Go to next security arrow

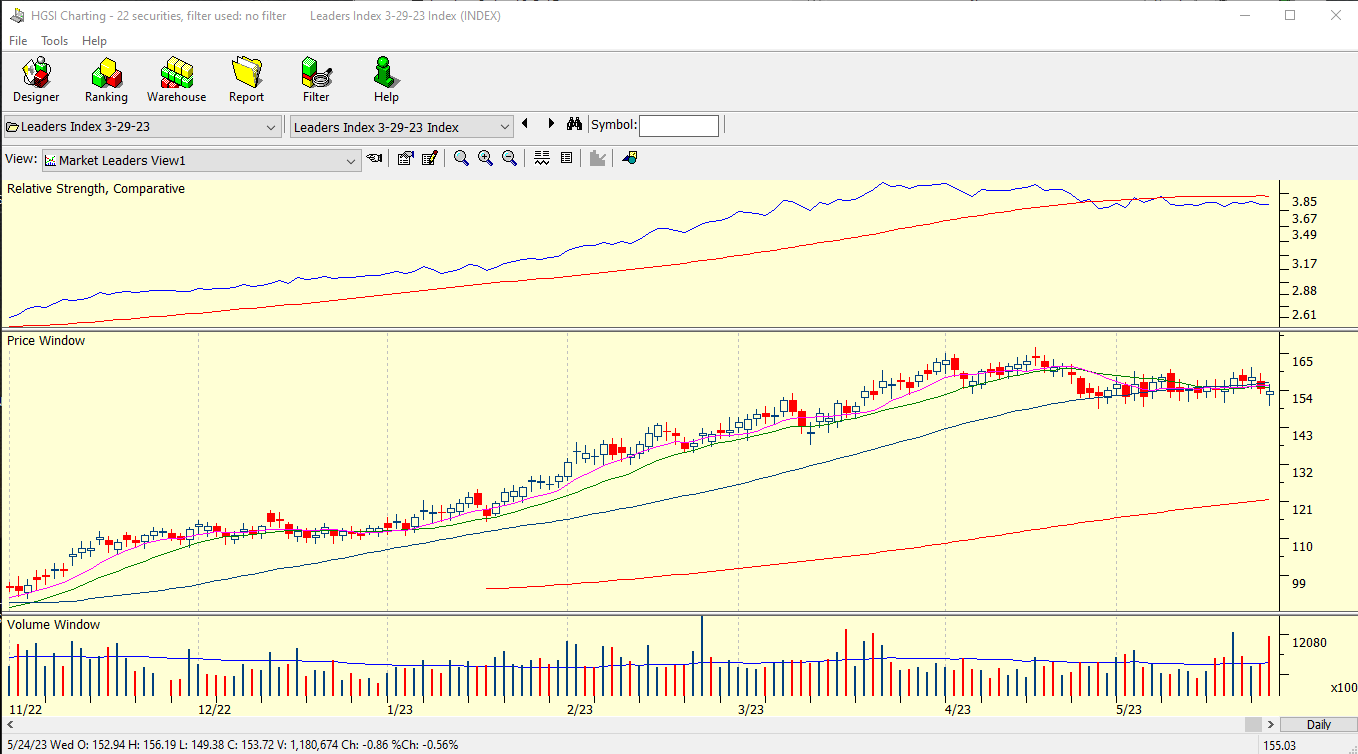point(551,124)
